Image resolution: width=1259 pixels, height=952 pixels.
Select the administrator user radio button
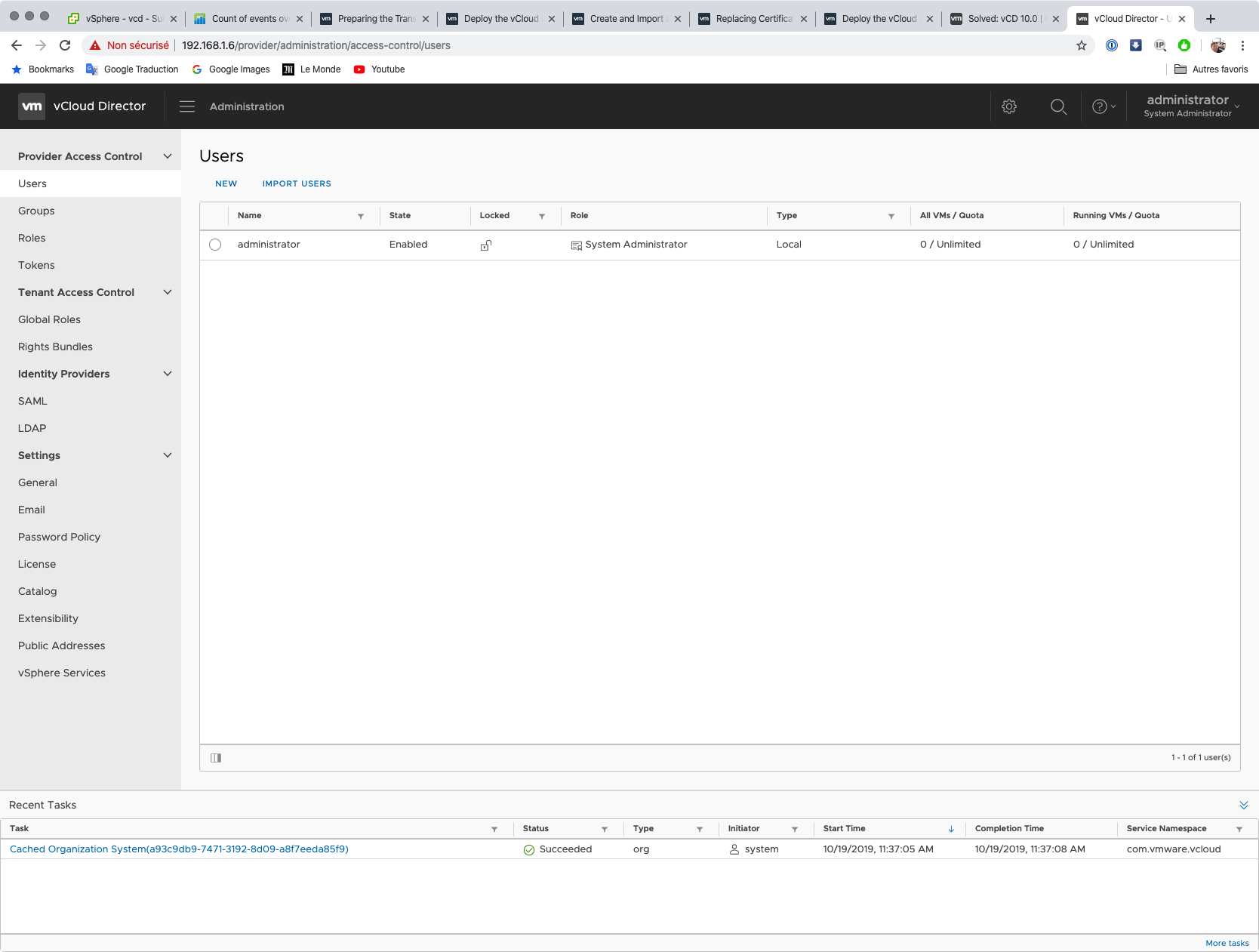[x=215, y=245]
